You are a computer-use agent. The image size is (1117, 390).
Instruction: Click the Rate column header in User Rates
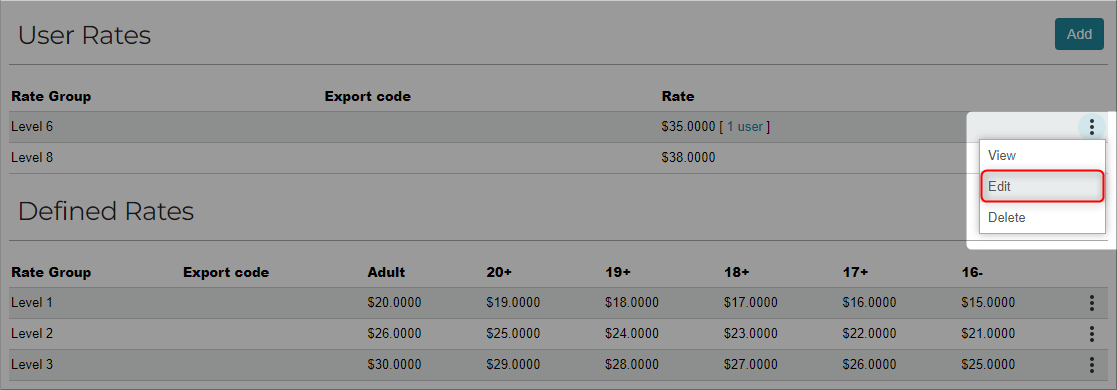point(677,96)
